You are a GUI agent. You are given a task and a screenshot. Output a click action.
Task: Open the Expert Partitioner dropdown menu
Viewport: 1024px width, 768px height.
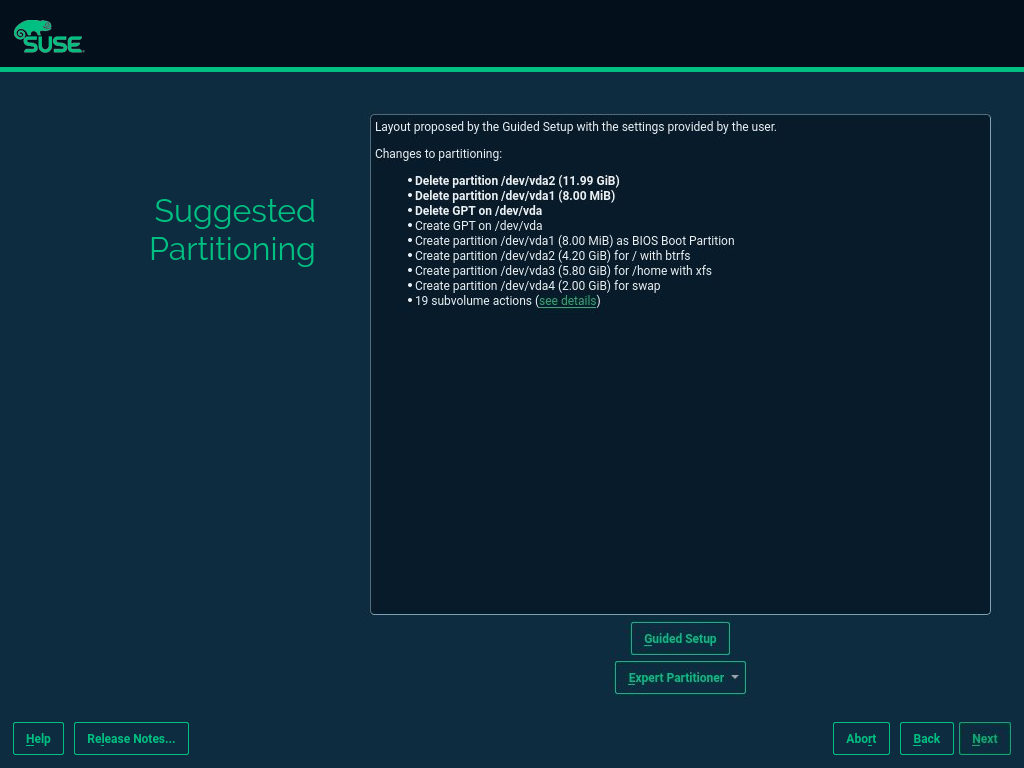tap(680, 678)
